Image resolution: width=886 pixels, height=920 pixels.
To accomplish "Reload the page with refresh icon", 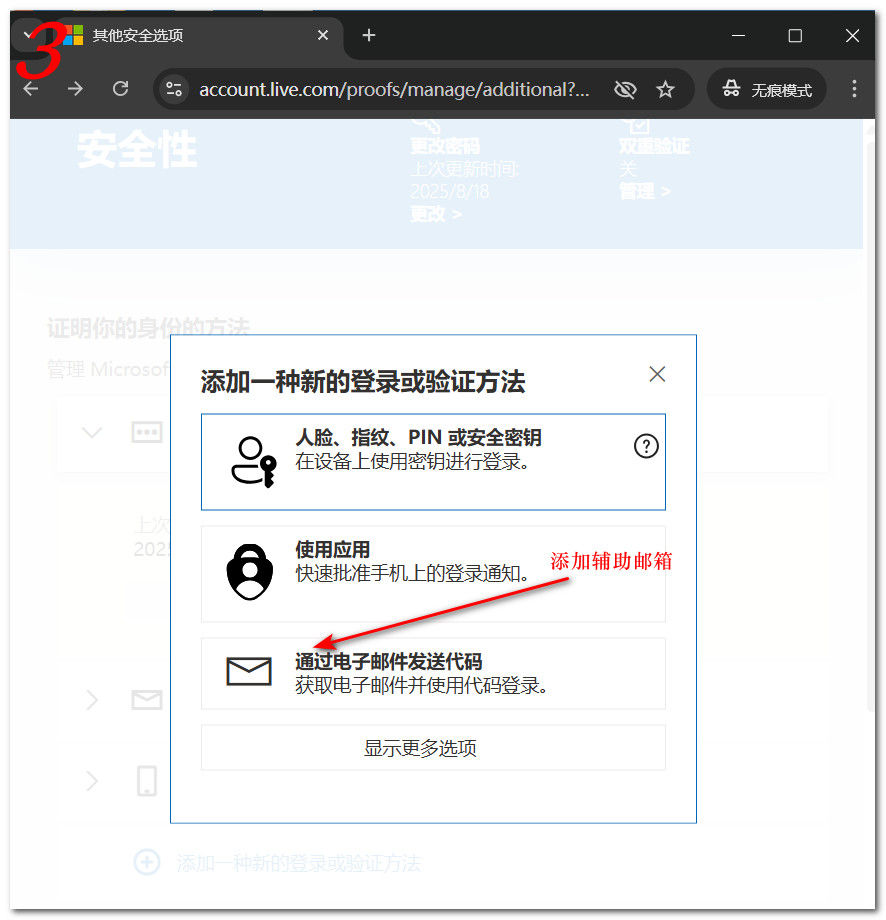I will pyautogui.click(x=120, y=89).
